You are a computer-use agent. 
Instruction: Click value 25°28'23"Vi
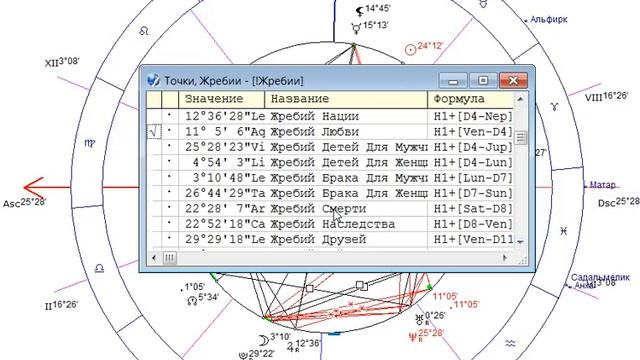pos(225,147)
